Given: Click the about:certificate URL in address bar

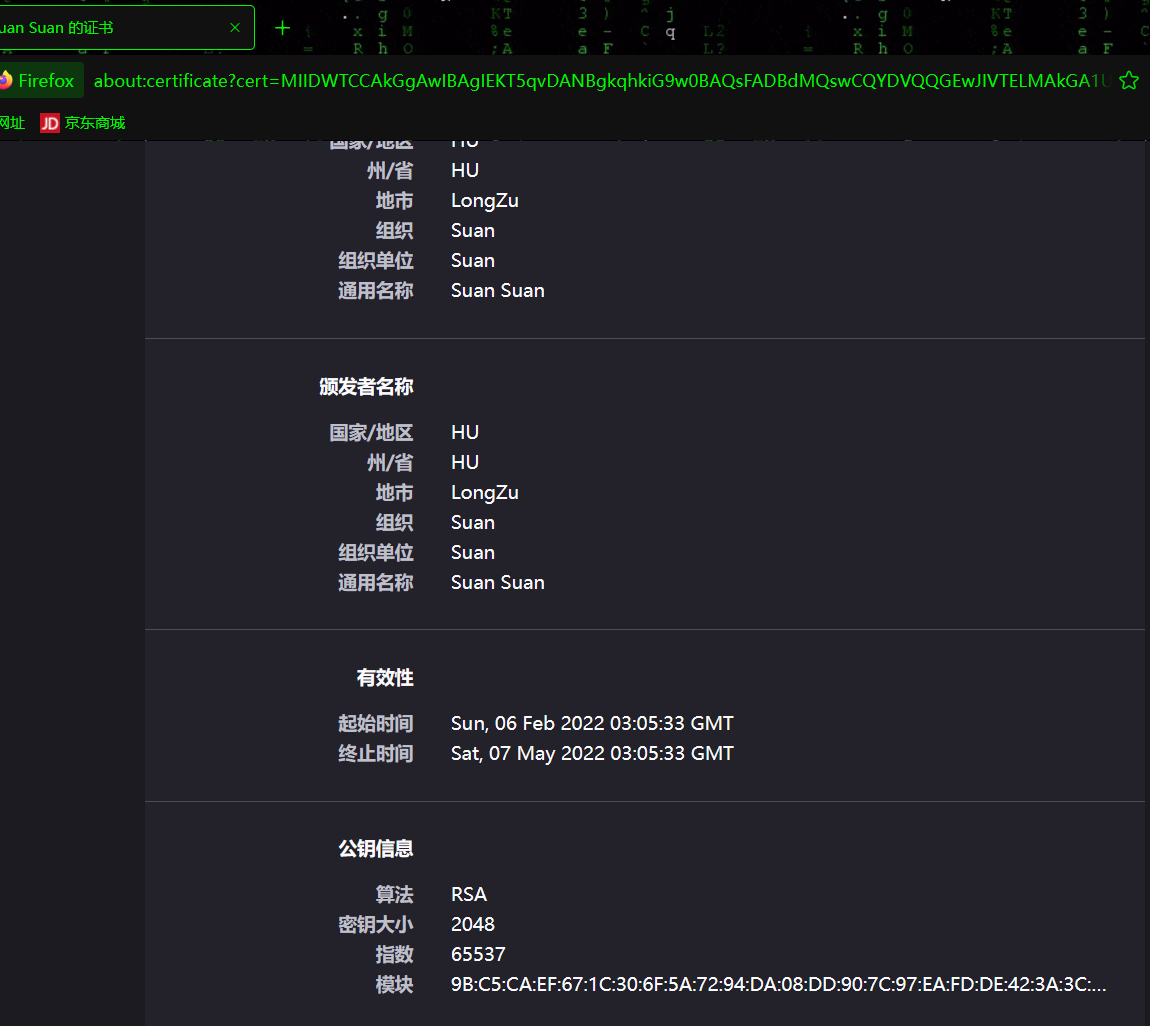Looking at the screenshot, I should (600, 81).
